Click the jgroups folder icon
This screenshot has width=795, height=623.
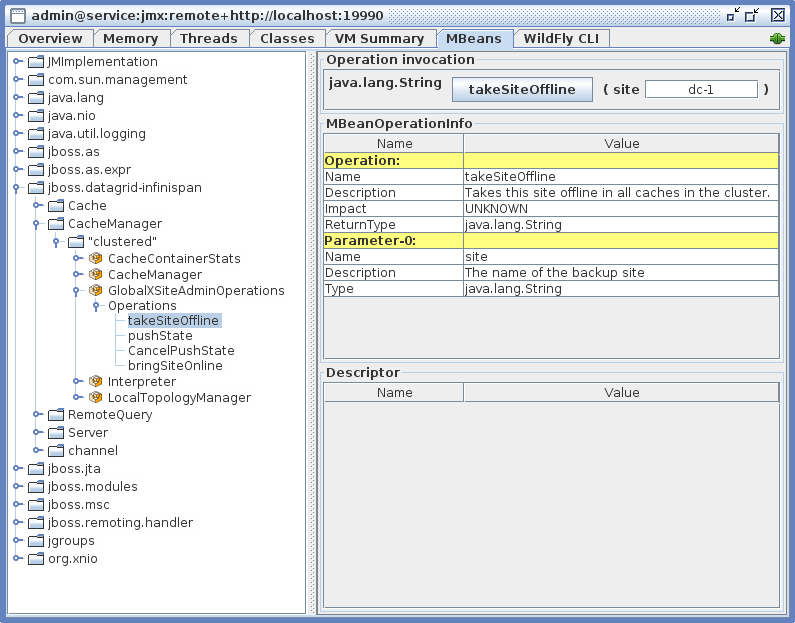(x=35, y=541)
